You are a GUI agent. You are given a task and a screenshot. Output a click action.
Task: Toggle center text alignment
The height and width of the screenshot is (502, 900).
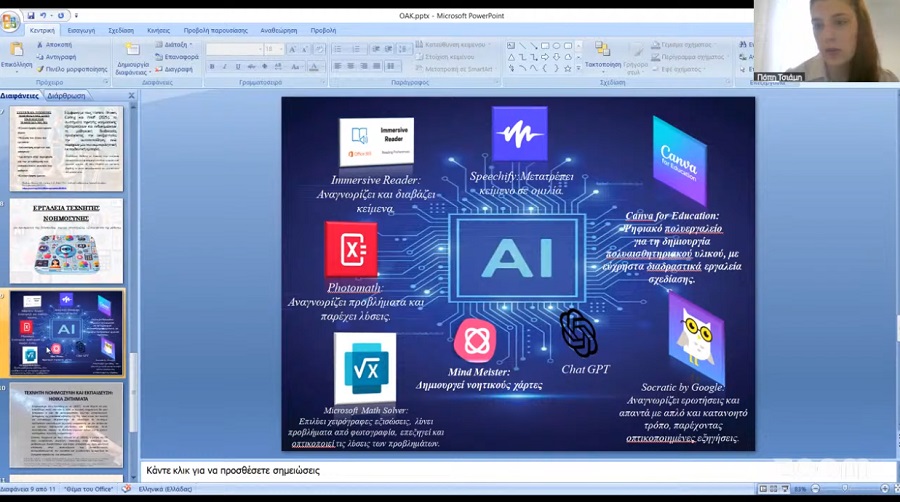(x=351, y=67)
